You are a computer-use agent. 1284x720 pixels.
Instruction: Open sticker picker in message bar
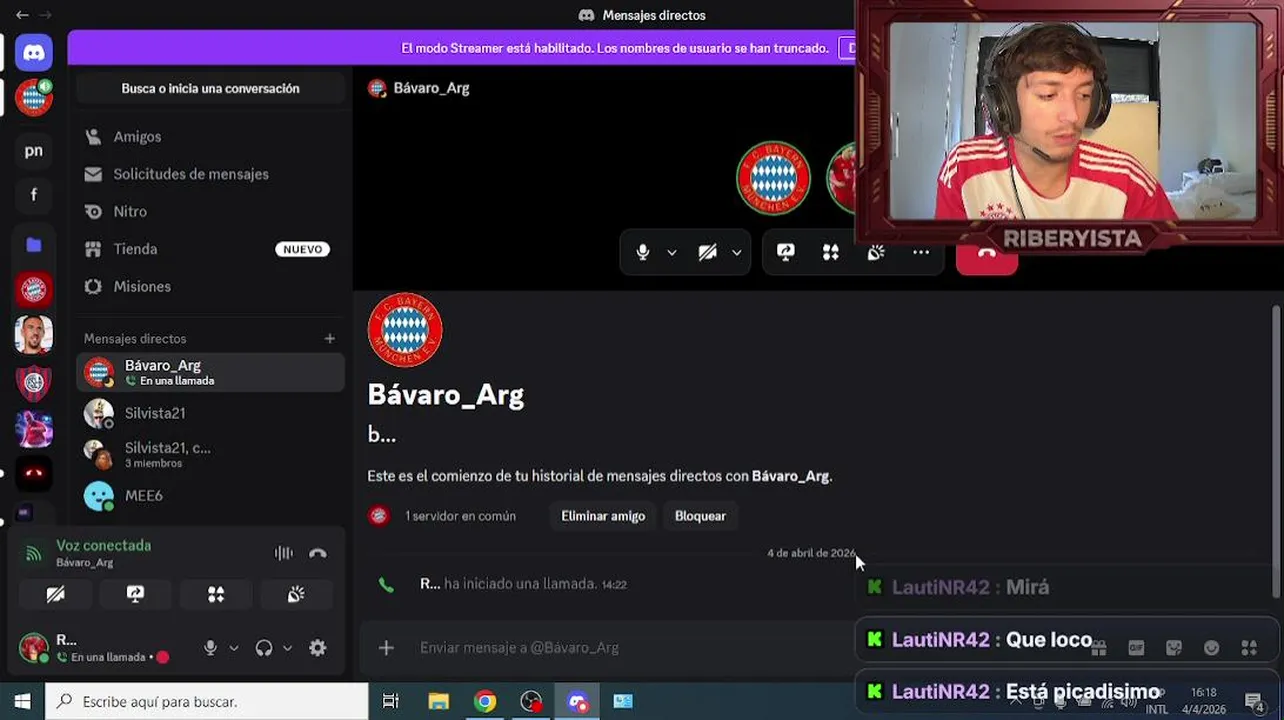point(1174,648)
